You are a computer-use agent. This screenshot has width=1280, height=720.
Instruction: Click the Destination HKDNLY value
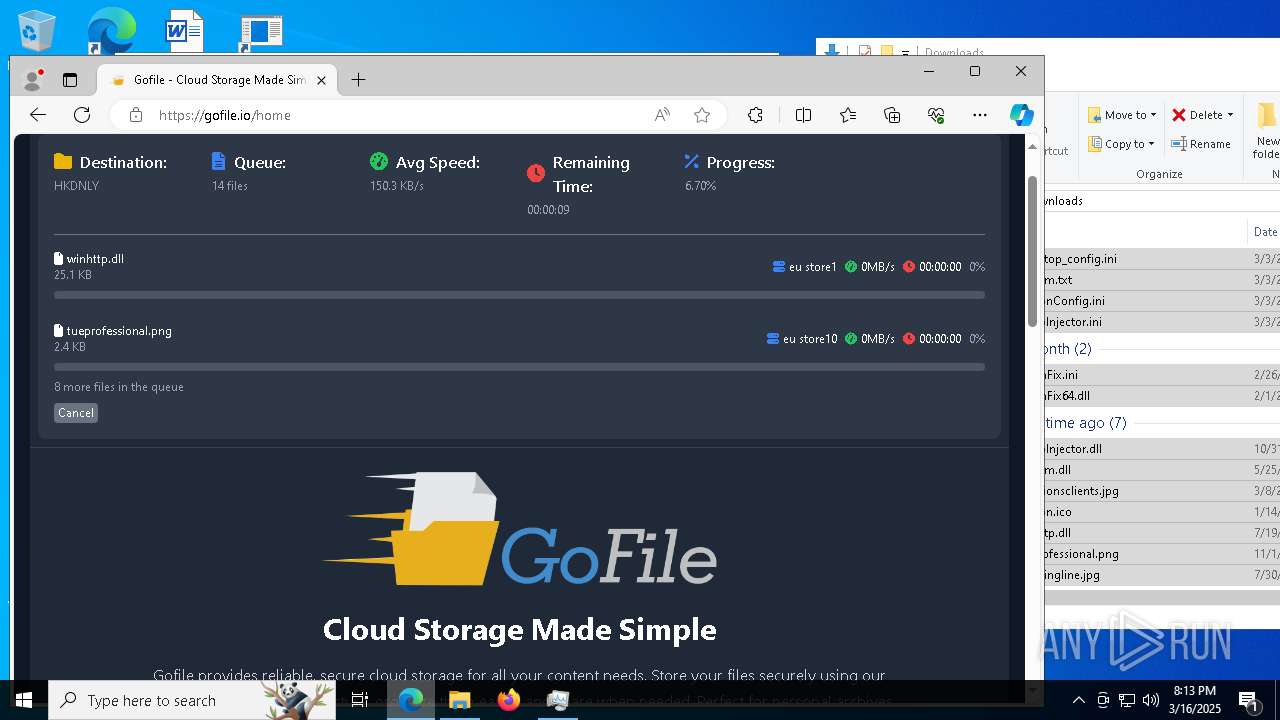click(77, 186)
